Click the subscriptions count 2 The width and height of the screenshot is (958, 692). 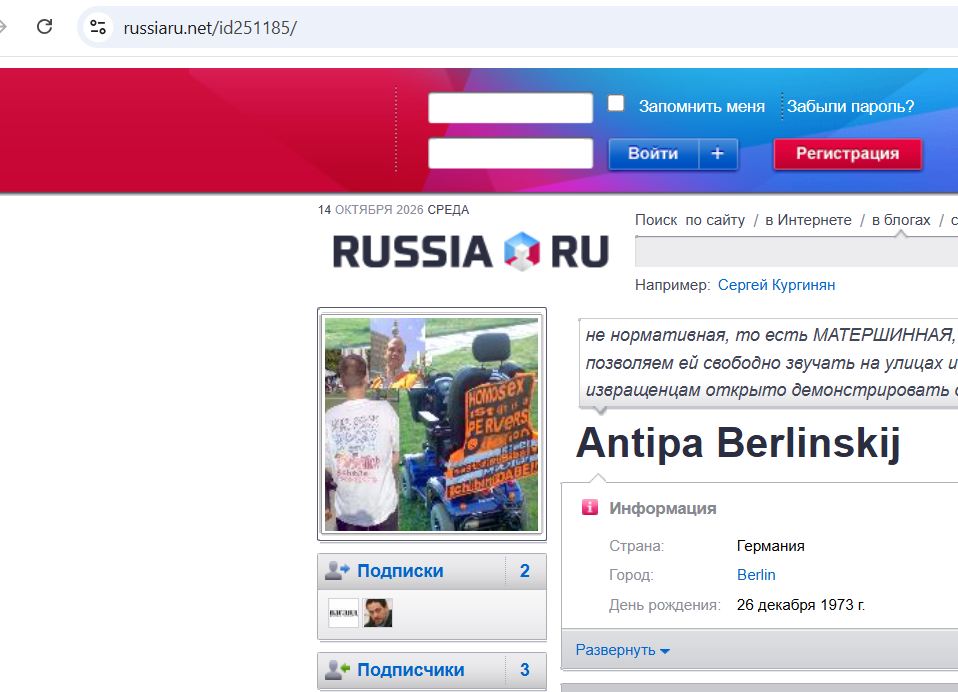(524, 571)
